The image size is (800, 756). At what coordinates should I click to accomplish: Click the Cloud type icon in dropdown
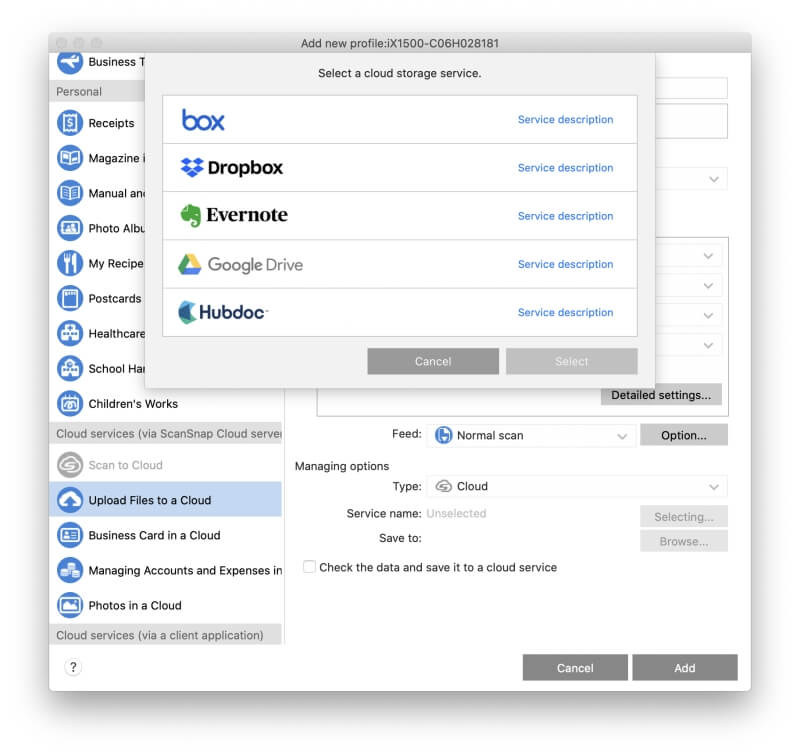[x=443, y=486]
